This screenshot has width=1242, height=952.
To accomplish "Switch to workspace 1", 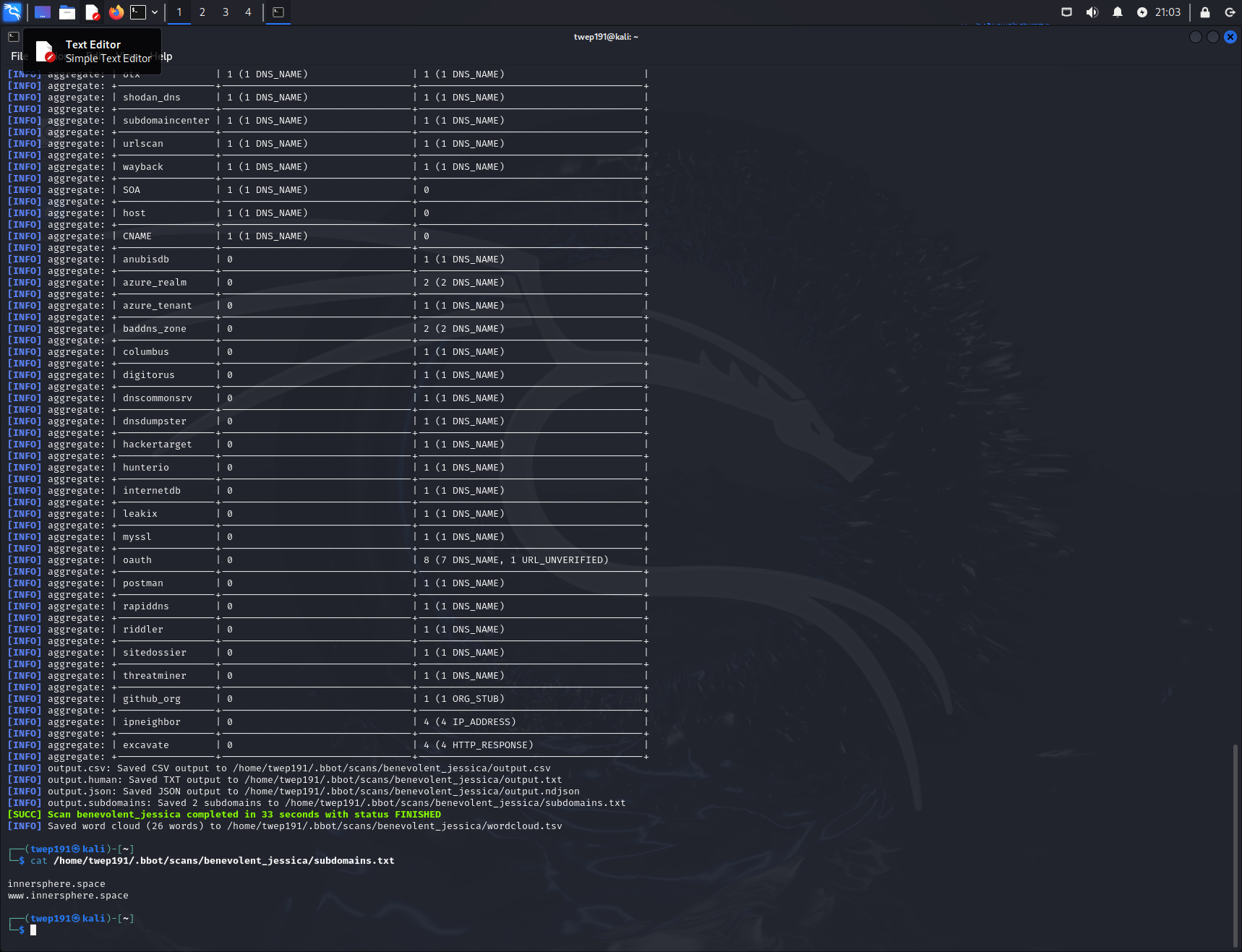I will [179, 12].
